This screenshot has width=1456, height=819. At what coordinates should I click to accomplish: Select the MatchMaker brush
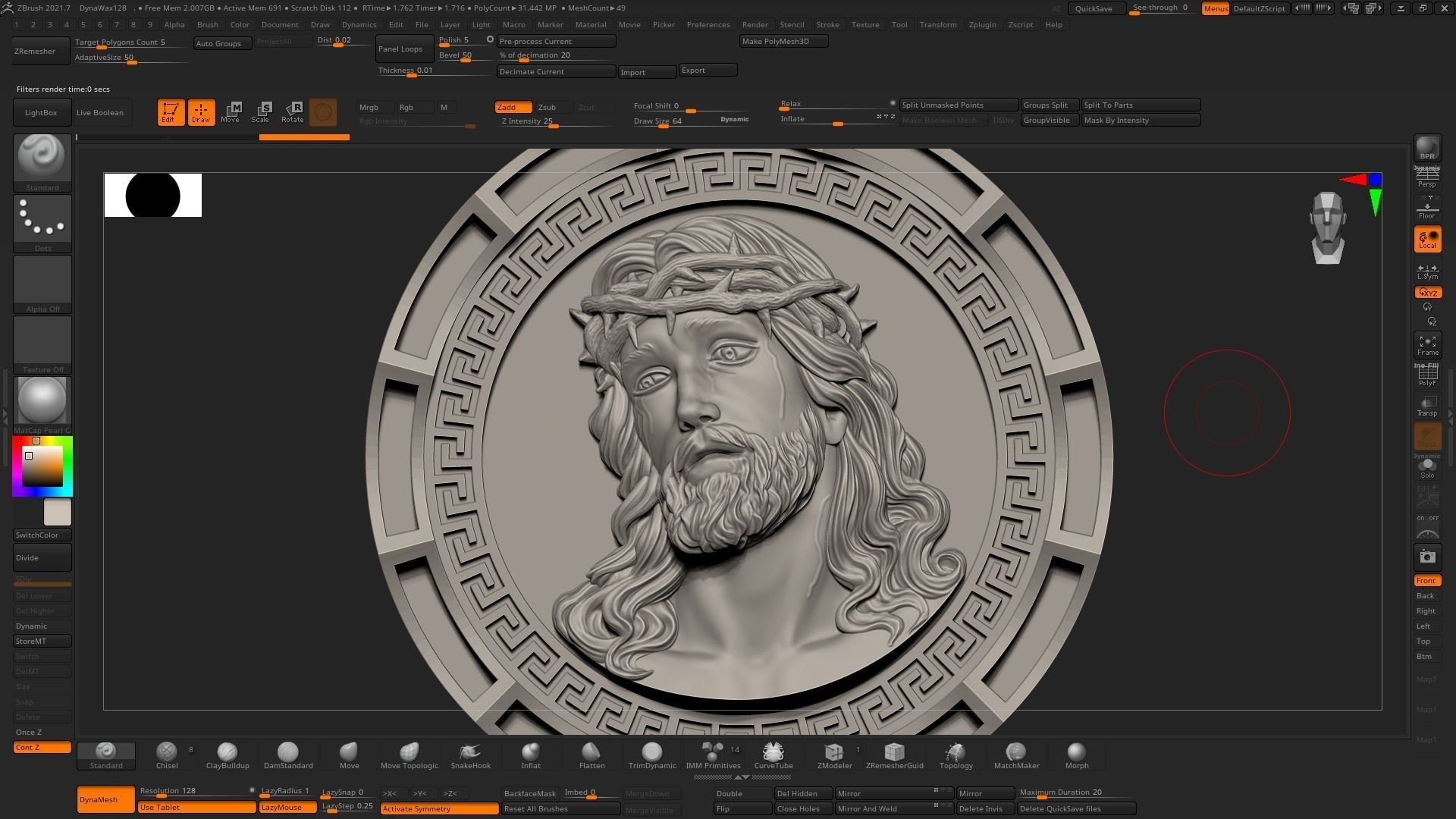[1016, 755]
